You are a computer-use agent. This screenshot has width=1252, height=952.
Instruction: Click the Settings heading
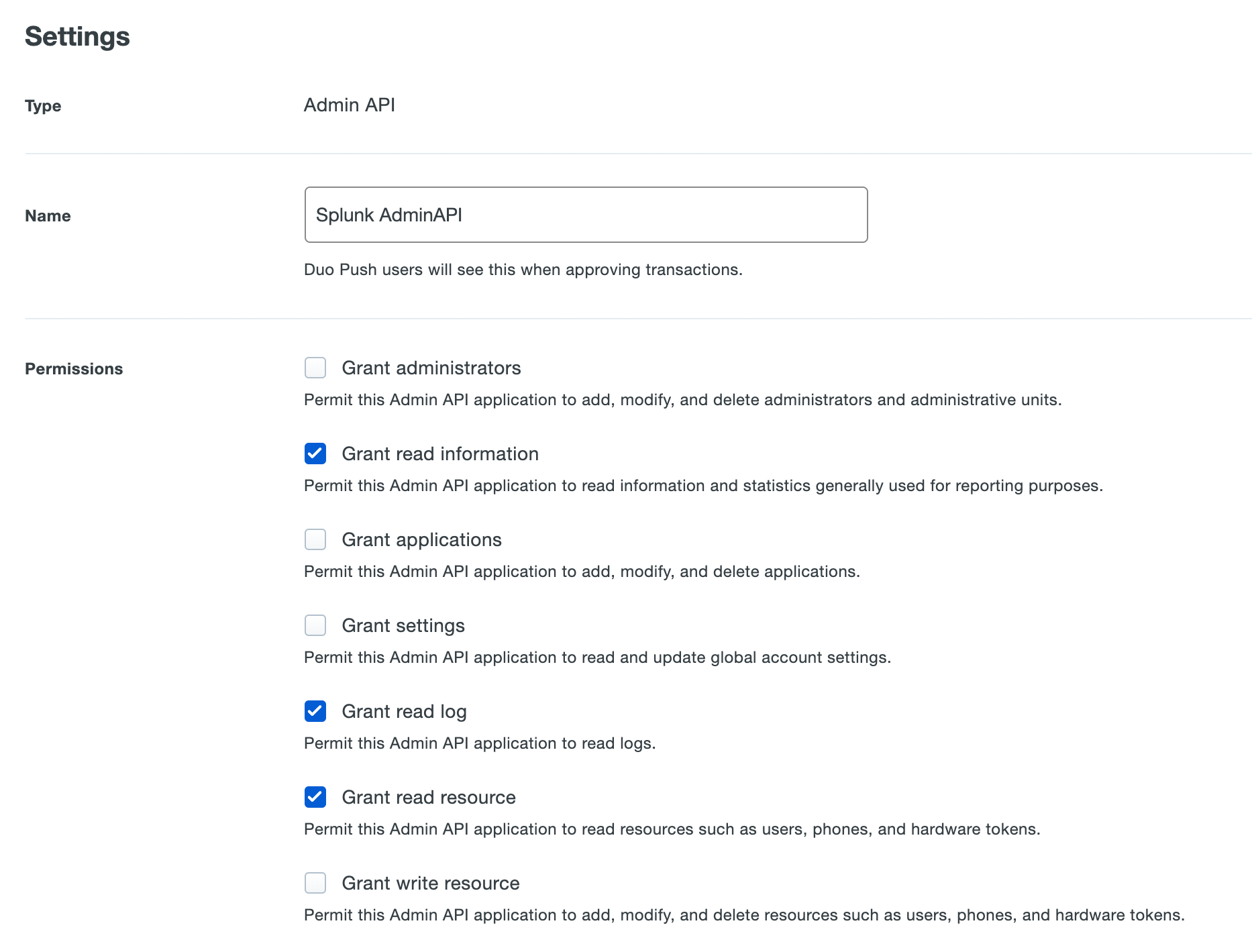tap(77, 36)
